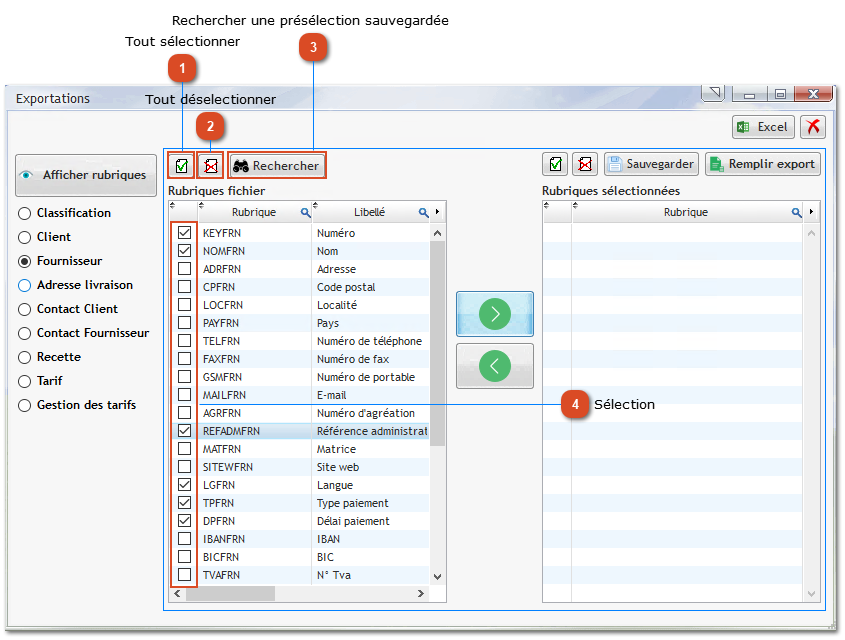Screen dimensions: 845x640
Task: Expand column menu arrow in Rubriques fichier header
Action: click(x=437, y=213)
